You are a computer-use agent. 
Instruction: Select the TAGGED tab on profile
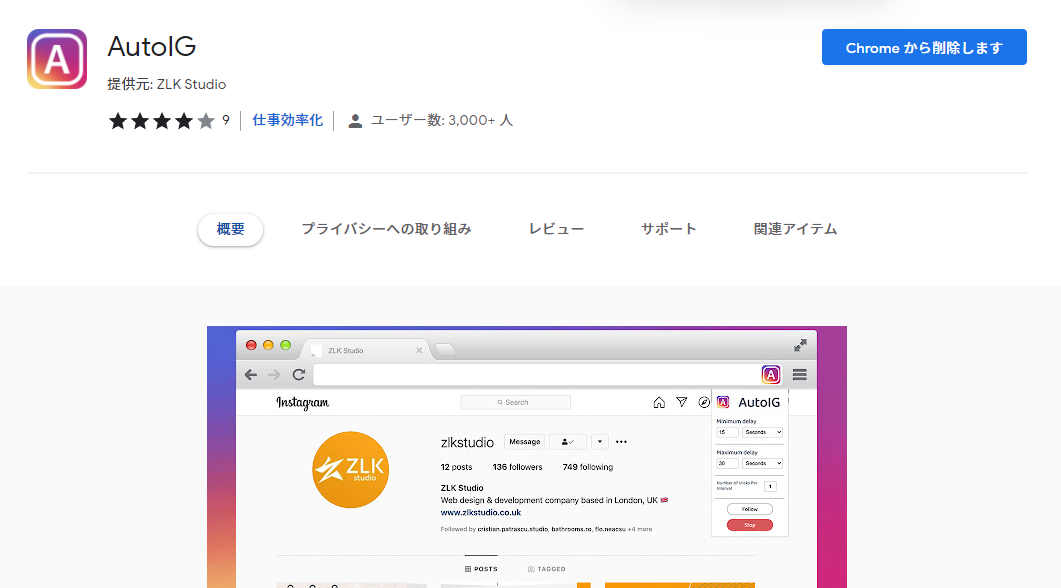pos(547,569)
